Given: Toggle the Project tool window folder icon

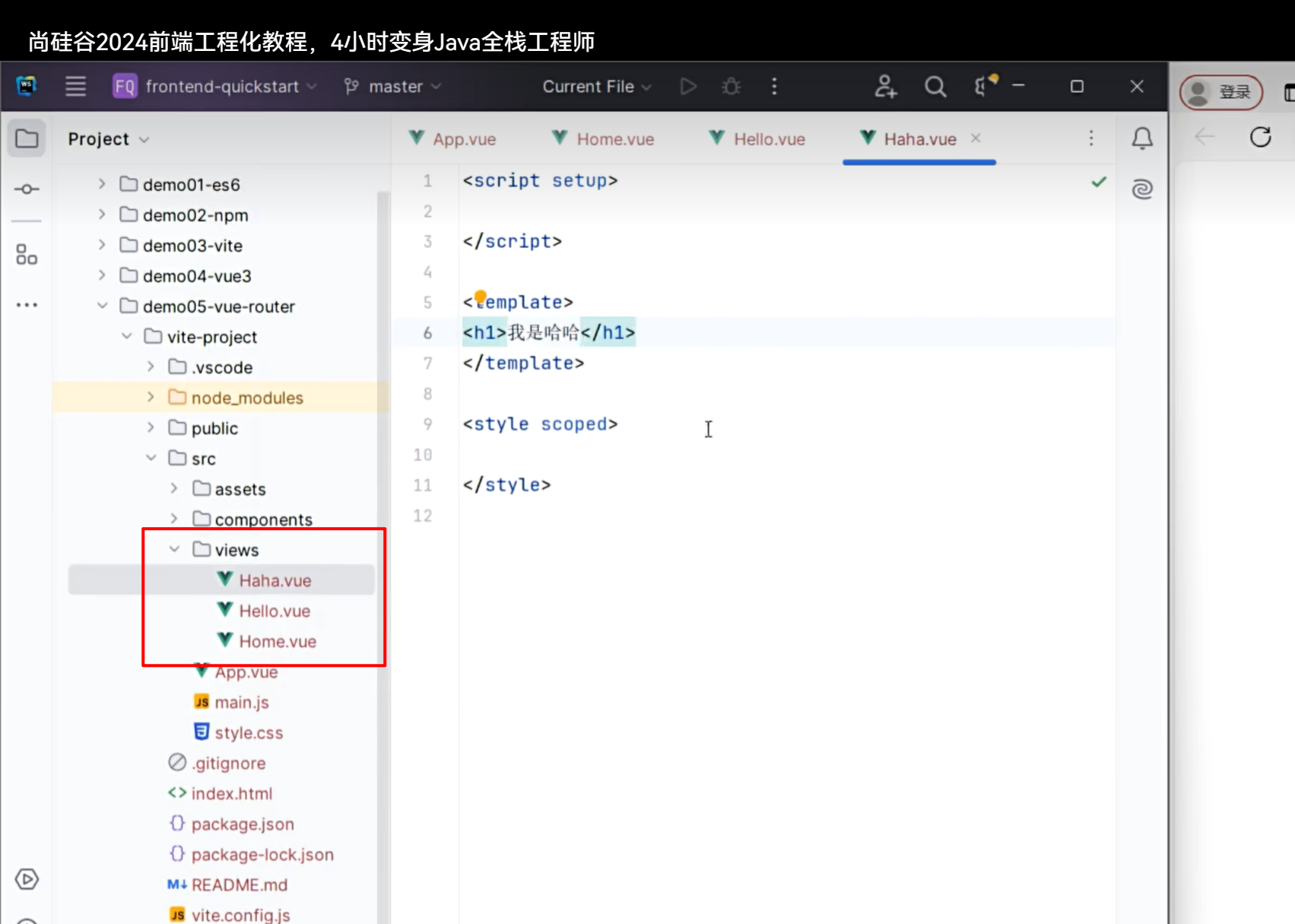Looking at the screenshot, I should tap(27, 139).
